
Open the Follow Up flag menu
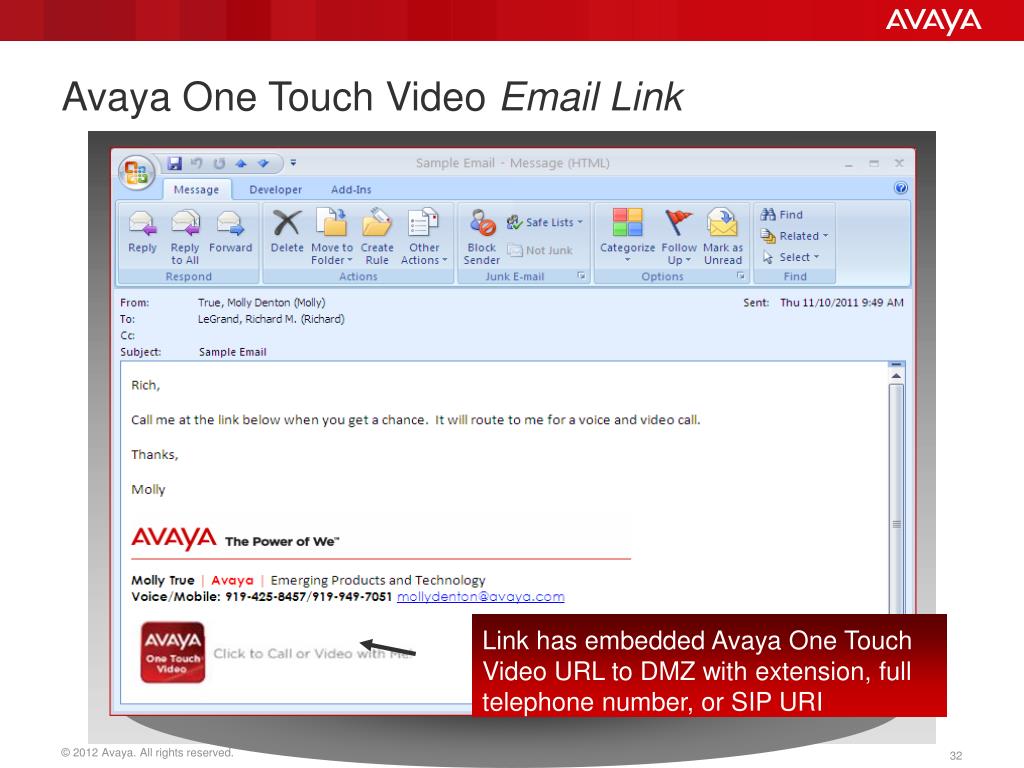pos(679,236)
